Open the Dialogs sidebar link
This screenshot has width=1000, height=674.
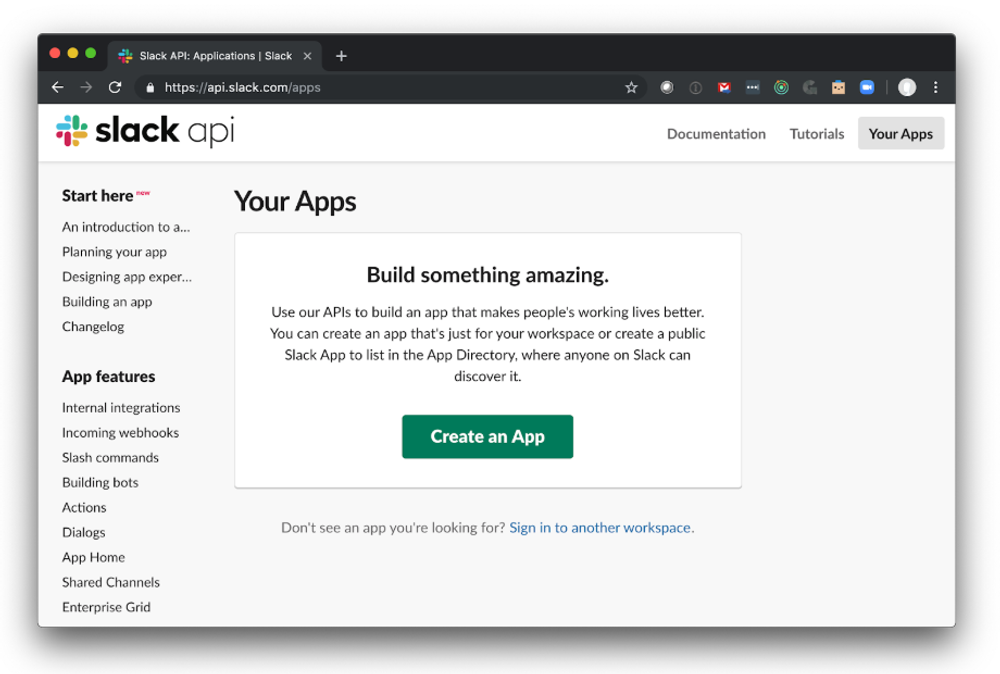[x=84, y=532]
